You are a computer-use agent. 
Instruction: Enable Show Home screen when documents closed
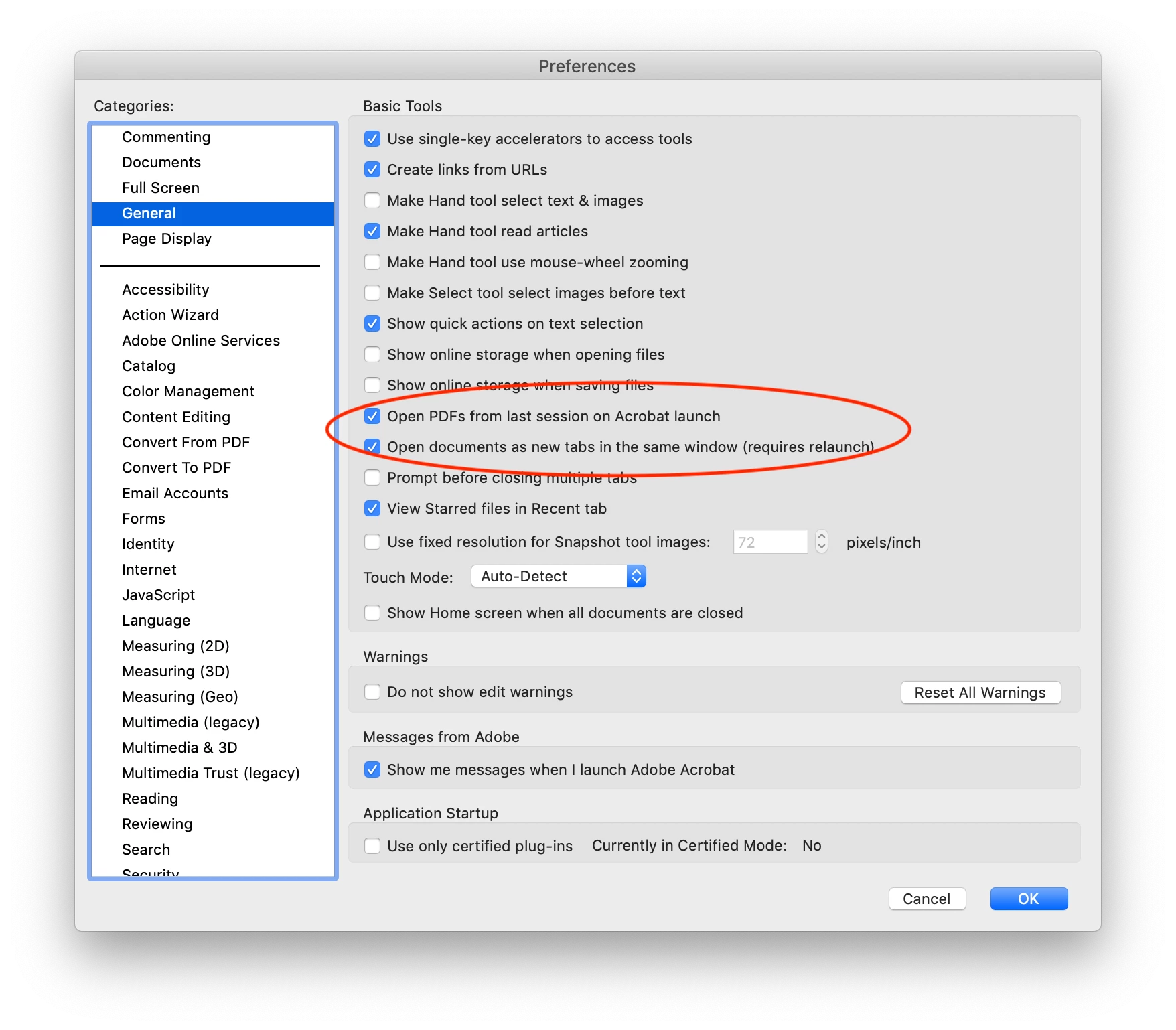tap(372, 613)
